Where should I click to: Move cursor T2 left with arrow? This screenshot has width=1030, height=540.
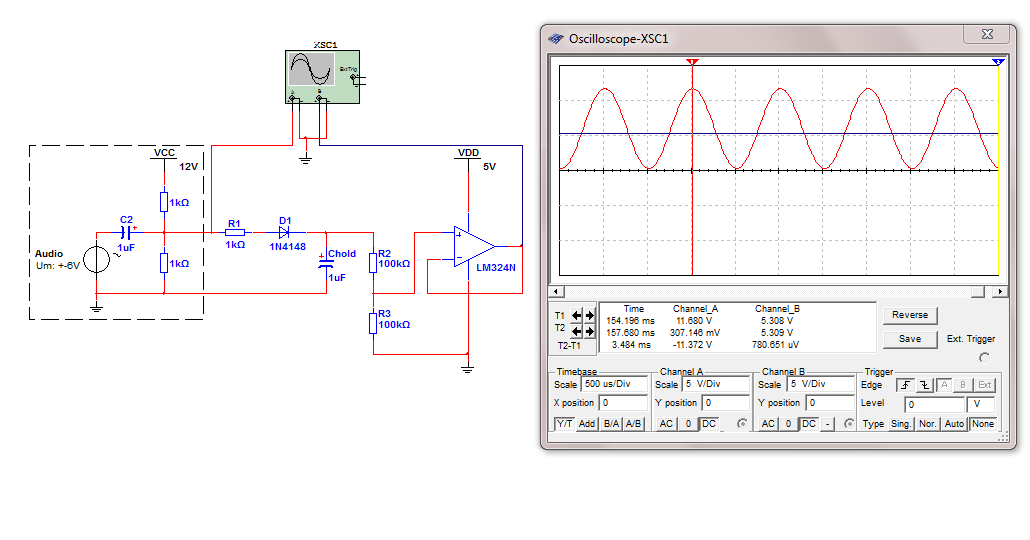tap(576, 330)
